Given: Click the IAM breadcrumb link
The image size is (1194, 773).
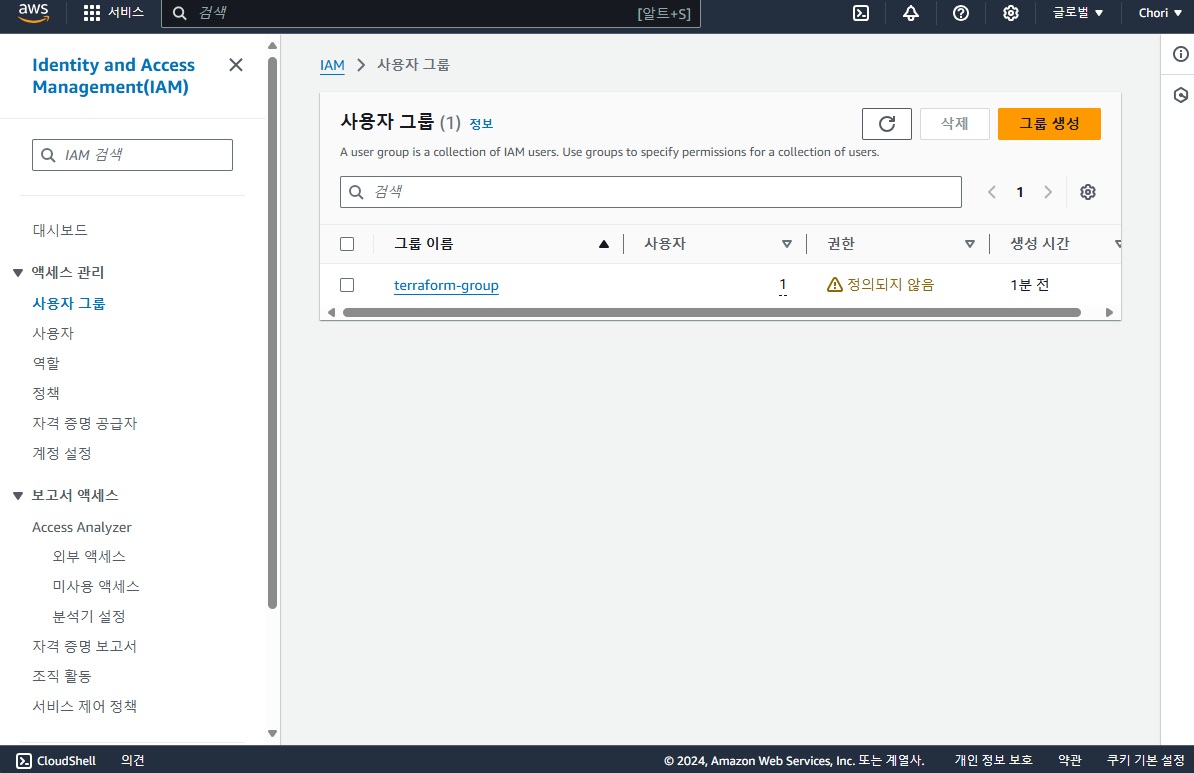Looking at the screenshot, I should tap(332, 65).
